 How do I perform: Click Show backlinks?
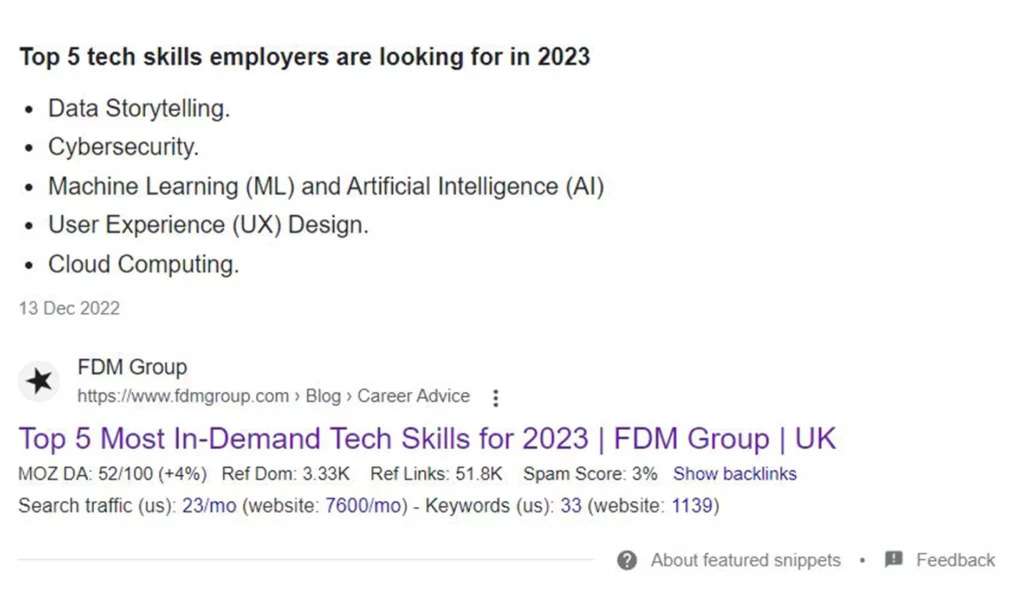(x=735, y=474)
